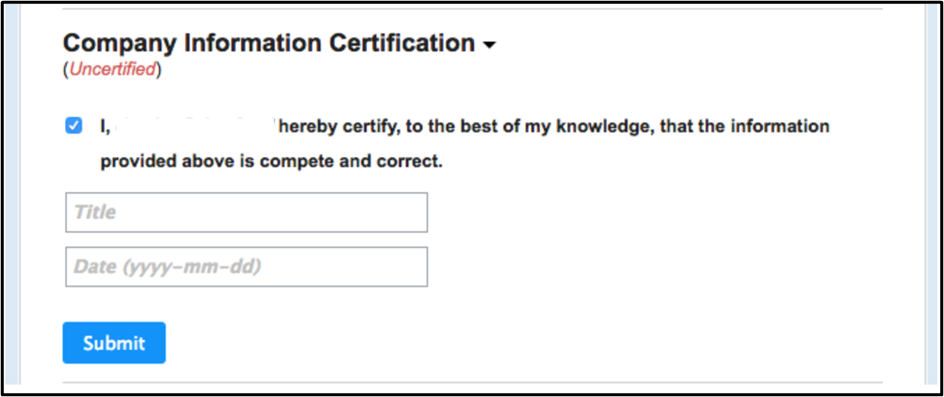
Task: Collapse the Company Information Certification caret arrow
Action: click(489, 46)
